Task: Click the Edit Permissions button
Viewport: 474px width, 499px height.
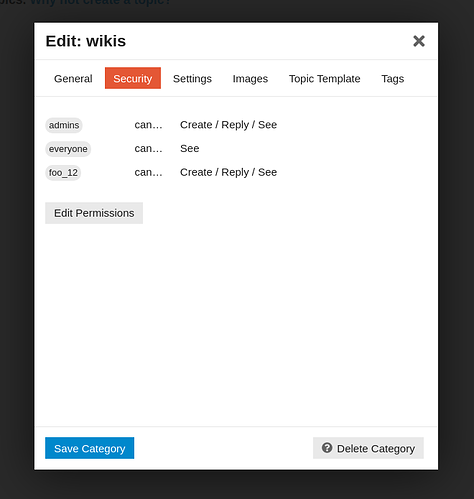Action: (x=94, y=213)
